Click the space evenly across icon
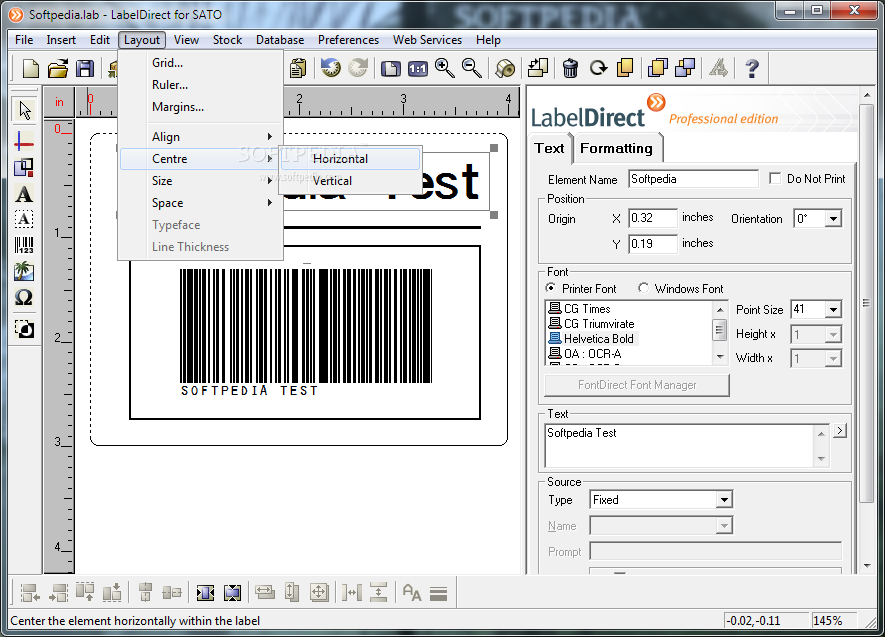Image resolution: width=885 pixels, height=637 pixels. [x=352, y=593]
